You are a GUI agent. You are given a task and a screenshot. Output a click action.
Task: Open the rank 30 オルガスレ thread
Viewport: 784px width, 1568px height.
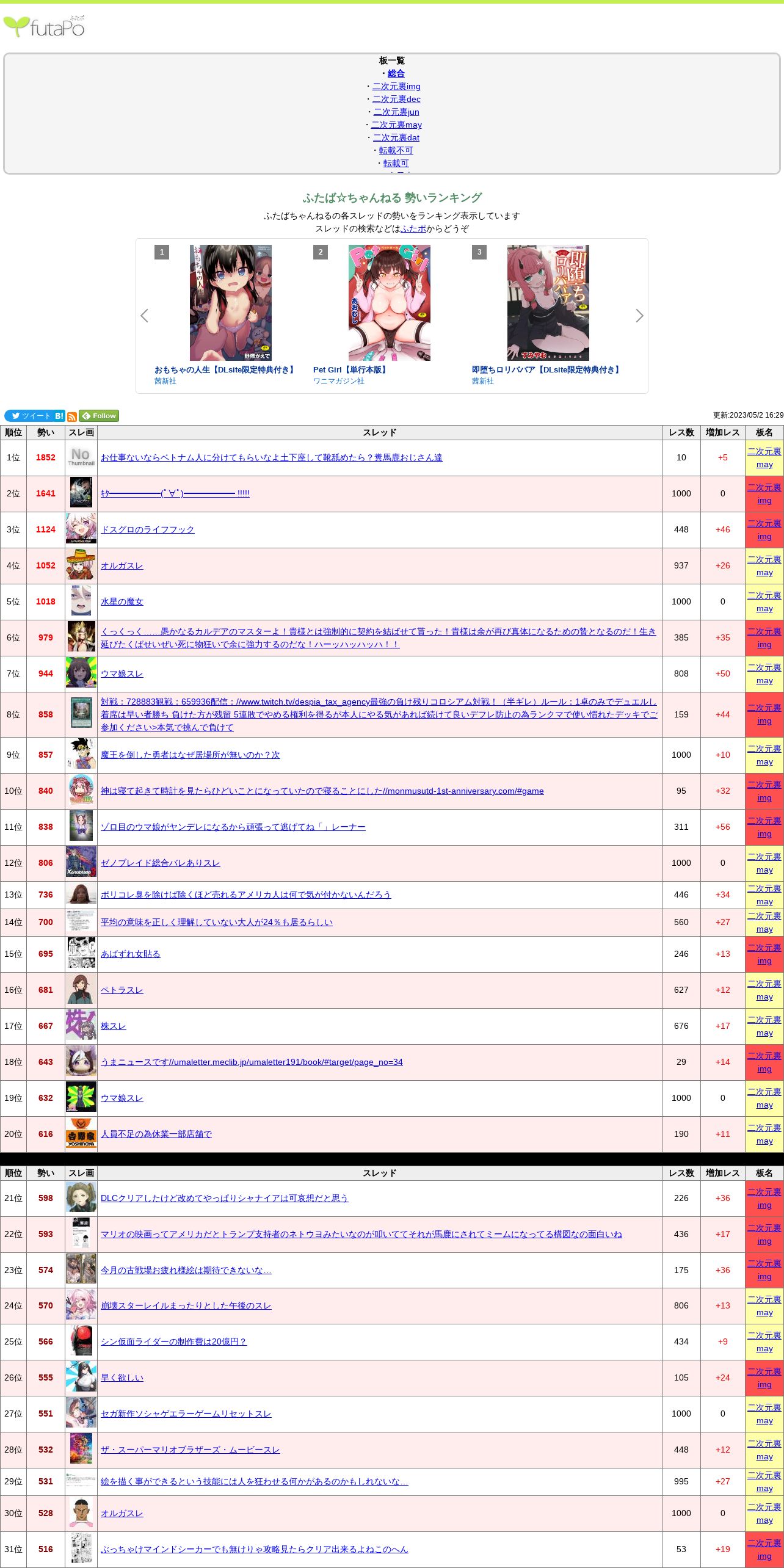(x=122, y=1513)
